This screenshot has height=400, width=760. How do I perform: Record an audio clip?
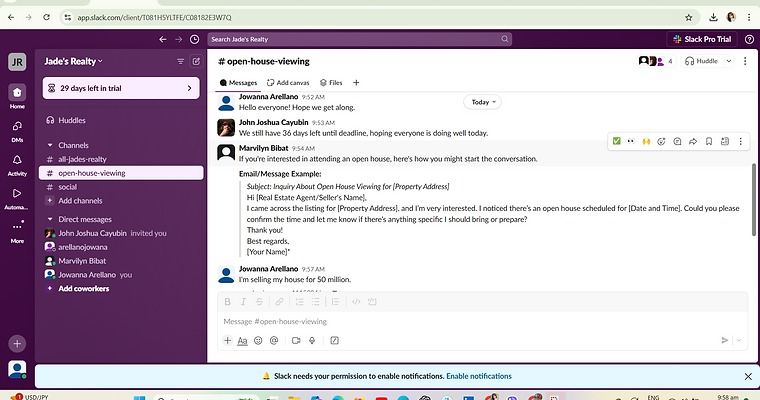pos(312,340)
